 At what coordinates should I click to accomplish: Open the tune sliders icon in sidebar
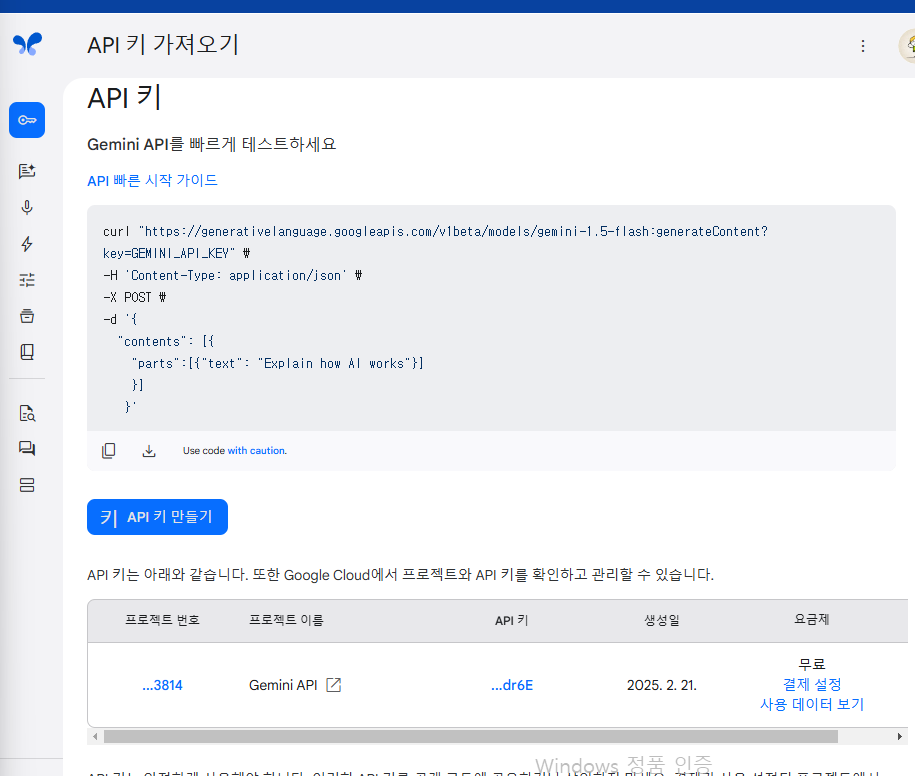(27, 280)
